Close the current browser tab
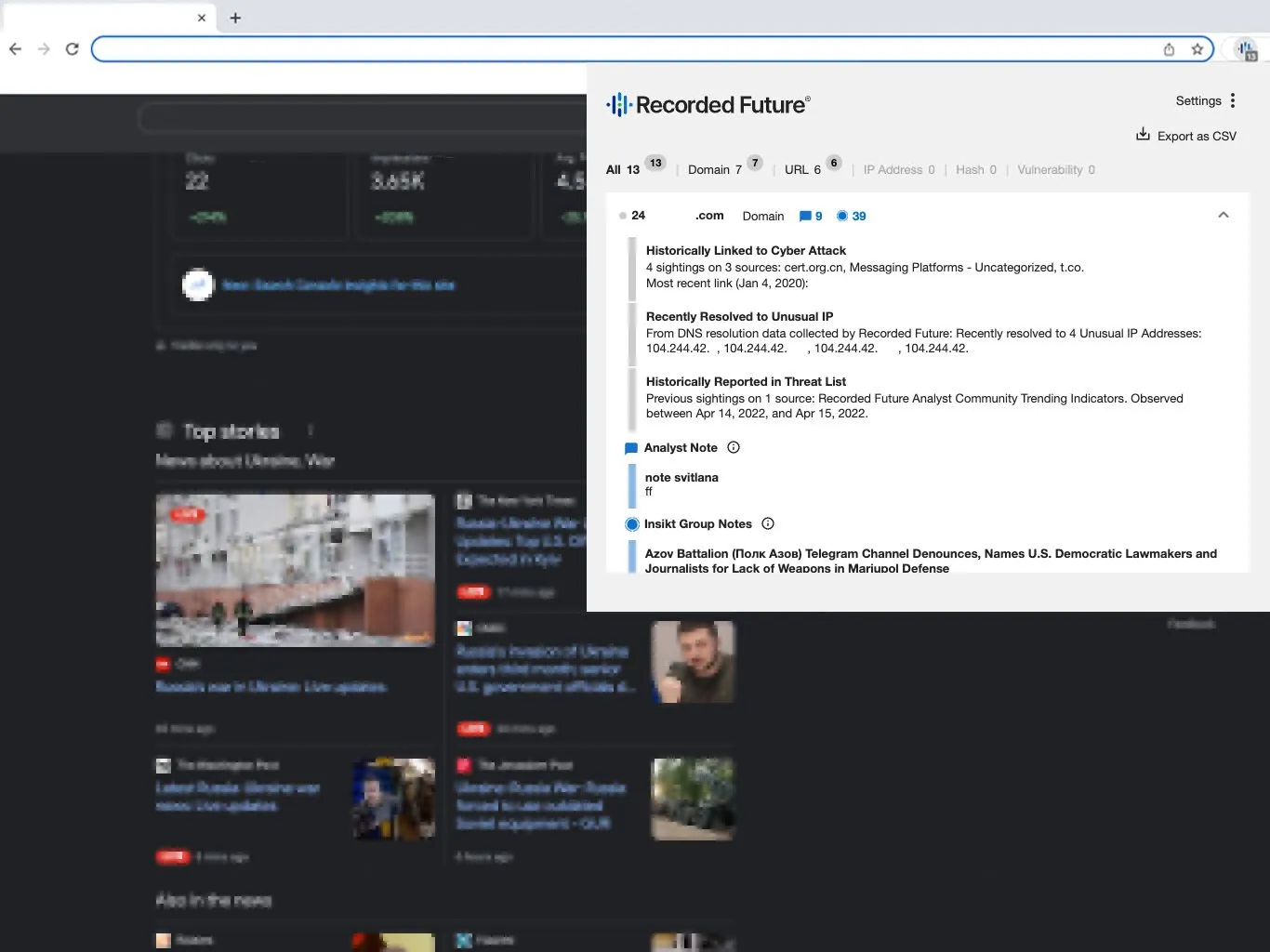 click(x=202, y=18)
